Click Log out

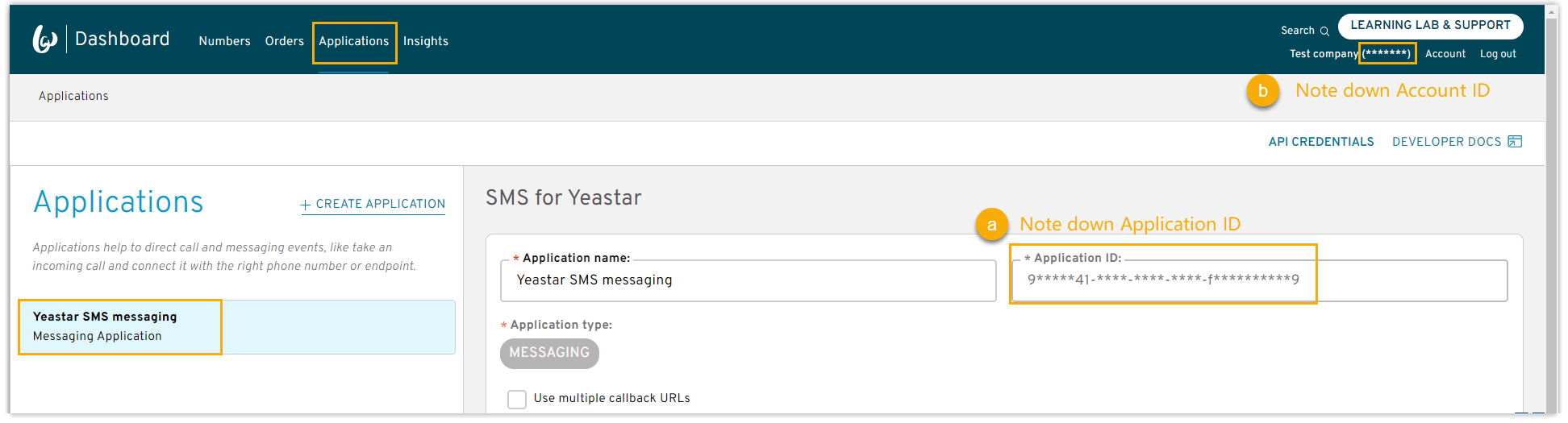(x=1497, y=54)
